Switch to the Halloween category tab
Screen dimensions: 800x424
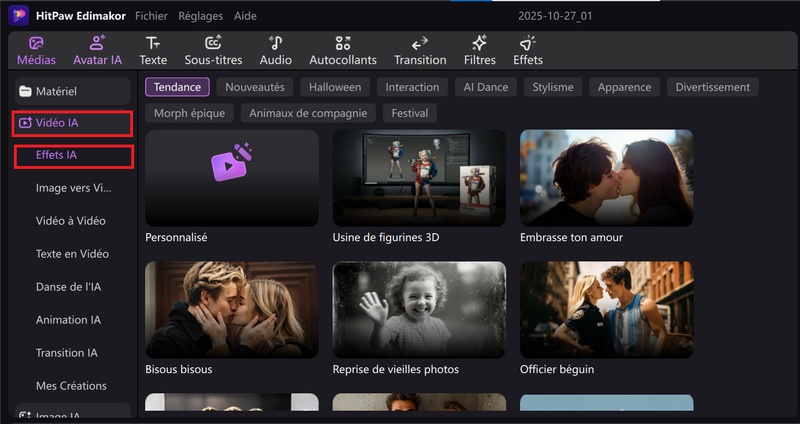pyautogui.click(x=335, y=87)
